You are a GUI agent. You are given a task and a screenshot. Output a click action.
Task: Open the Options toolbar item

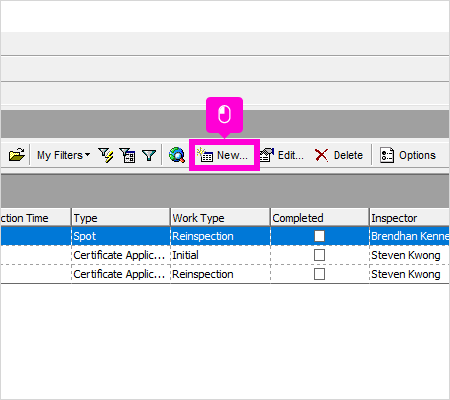408,155
